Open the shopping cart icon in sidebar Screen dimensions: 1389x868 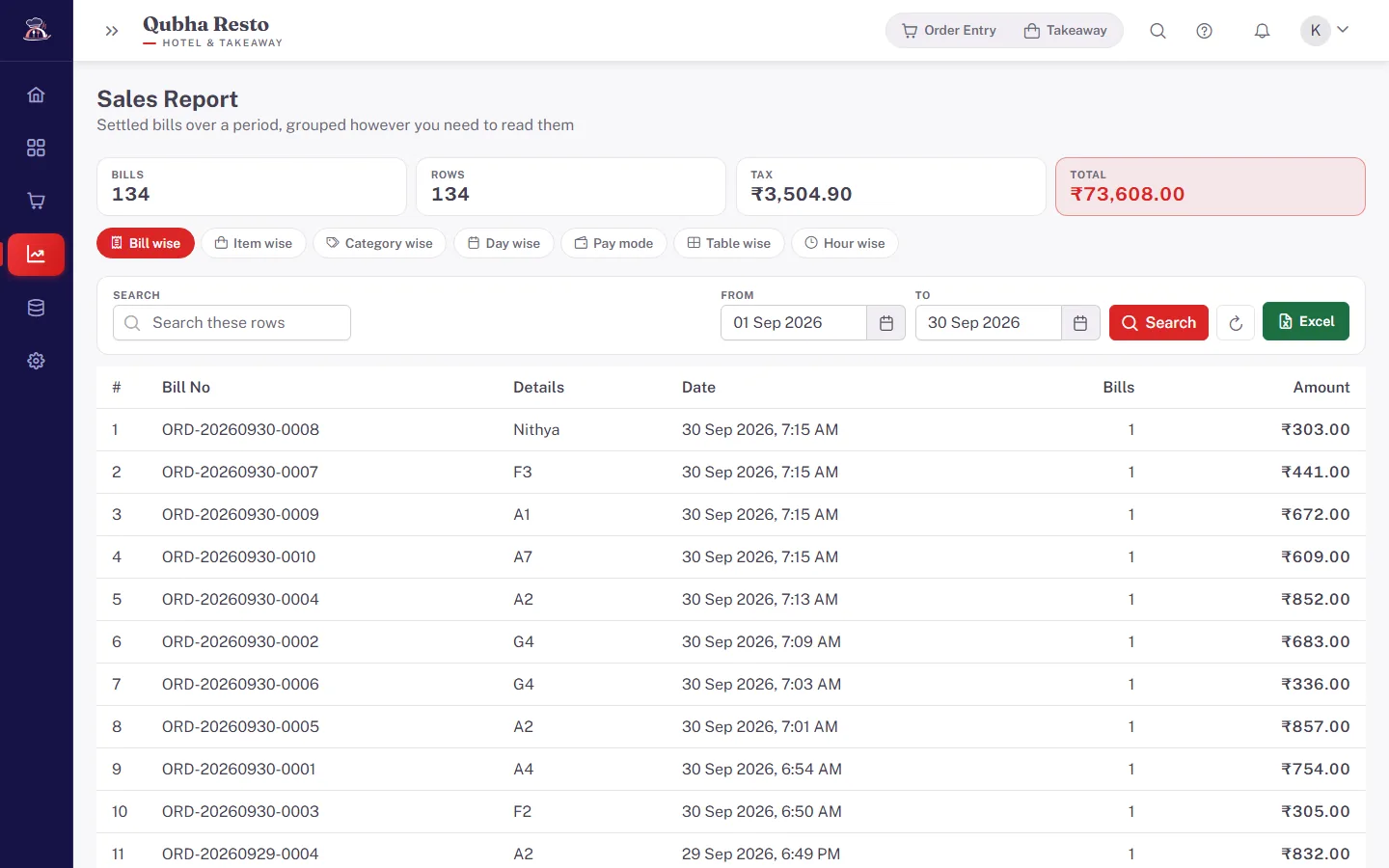pyautogui.click(x=36, y=201)
